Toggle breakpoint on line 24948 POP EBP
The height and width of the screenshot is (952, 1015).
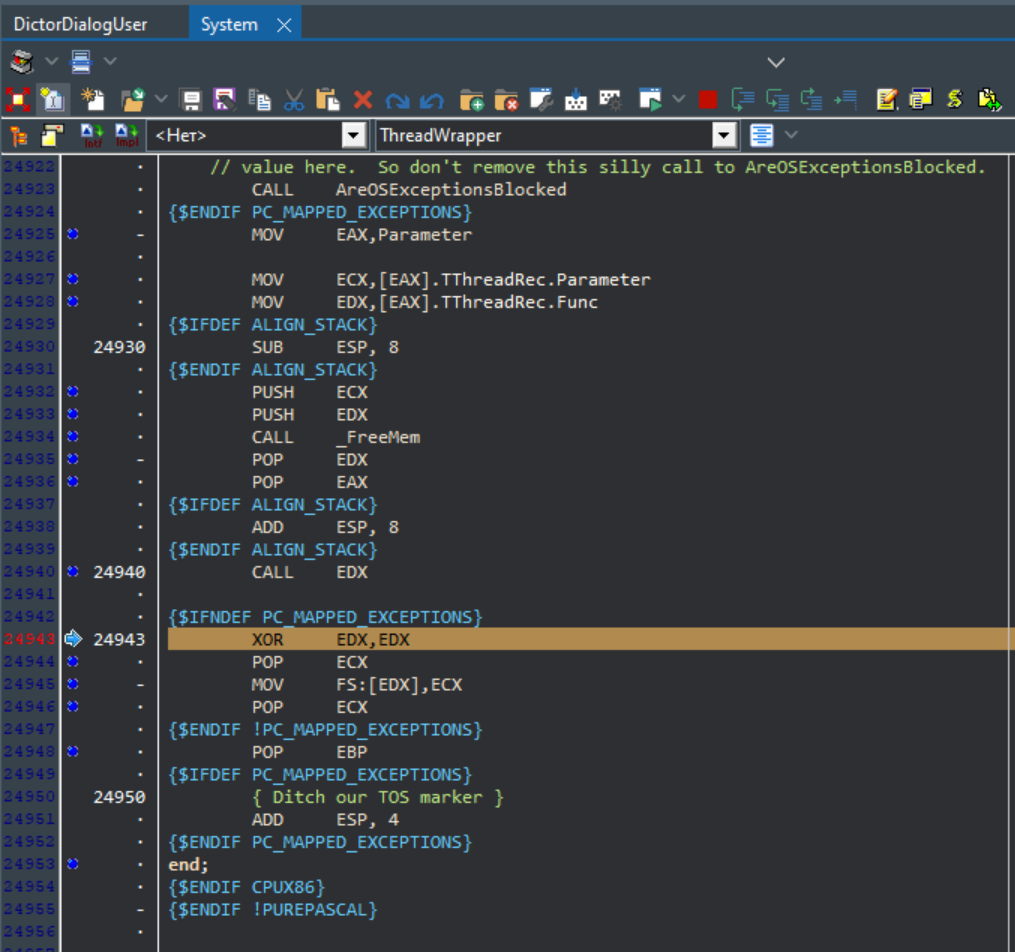click(73, 751)
